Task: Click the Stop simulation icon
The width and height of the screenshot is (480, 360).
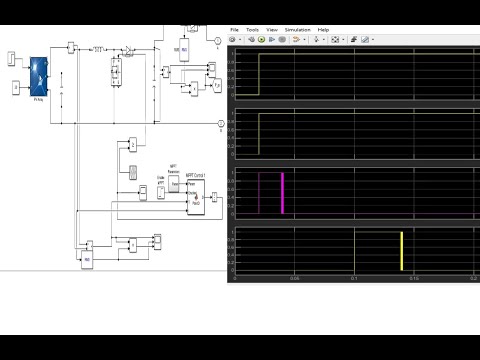Action: click(x=282, y=40)
